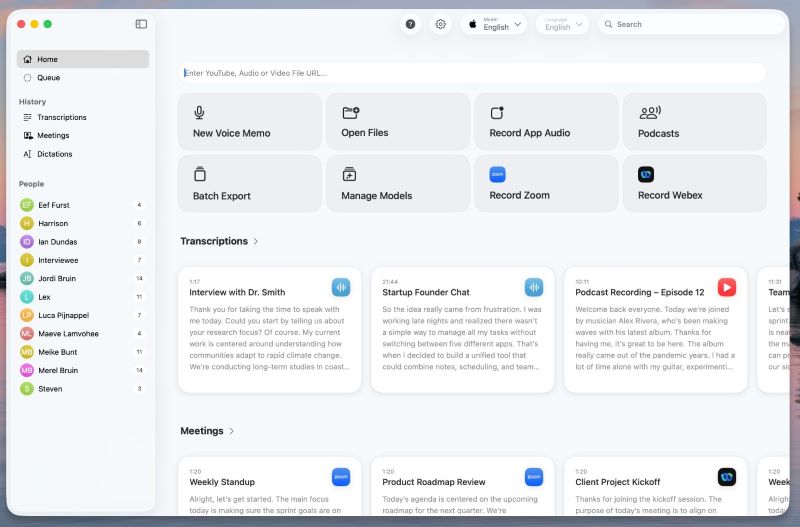Click the folder-plus icon on Open Files
Image resolution: width=800 pixels, height=527 pixels.
click(351, 112)
